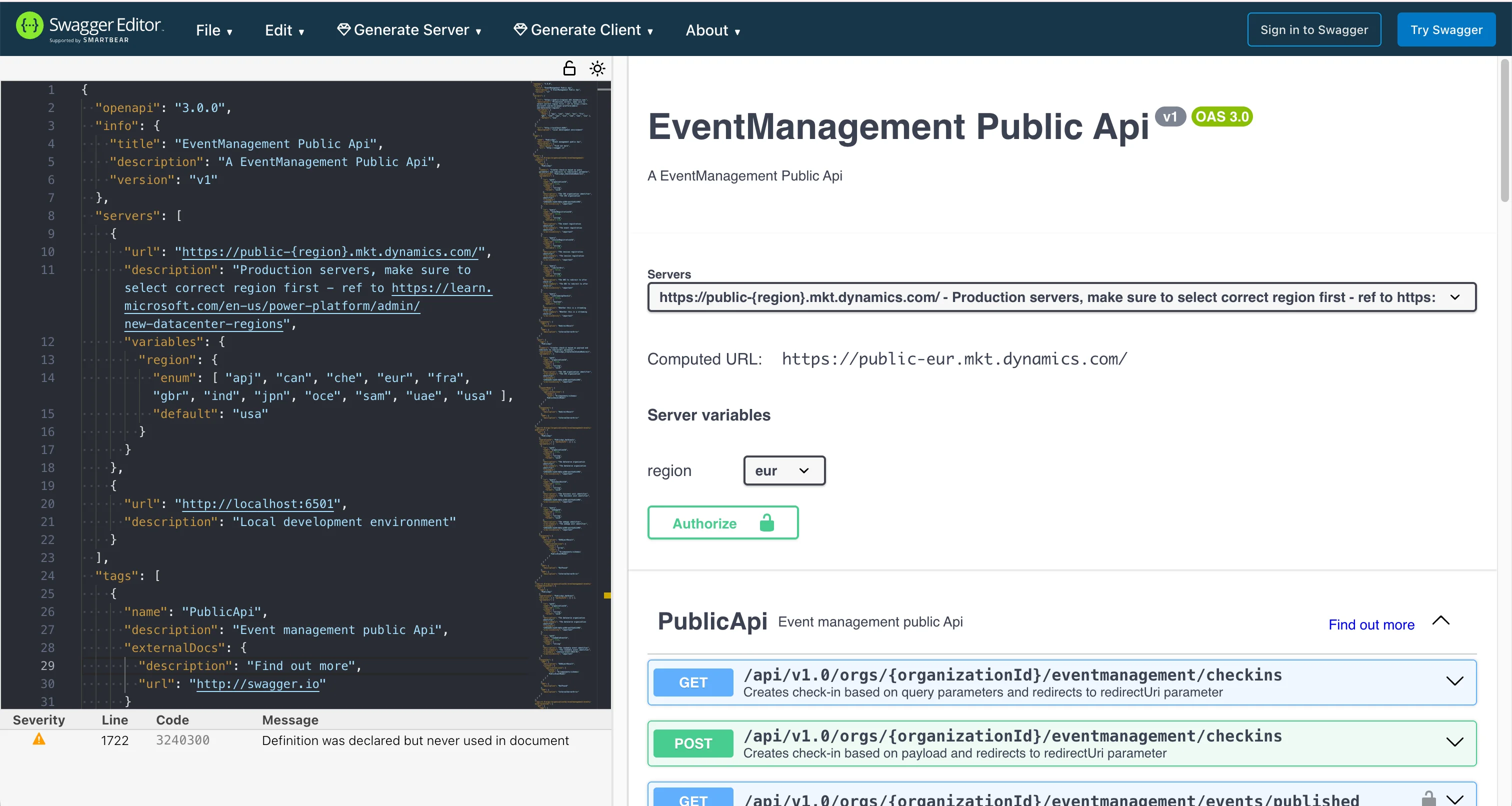Click the Severity column header
Screen dimensions: 1512x806
[38, 719]
